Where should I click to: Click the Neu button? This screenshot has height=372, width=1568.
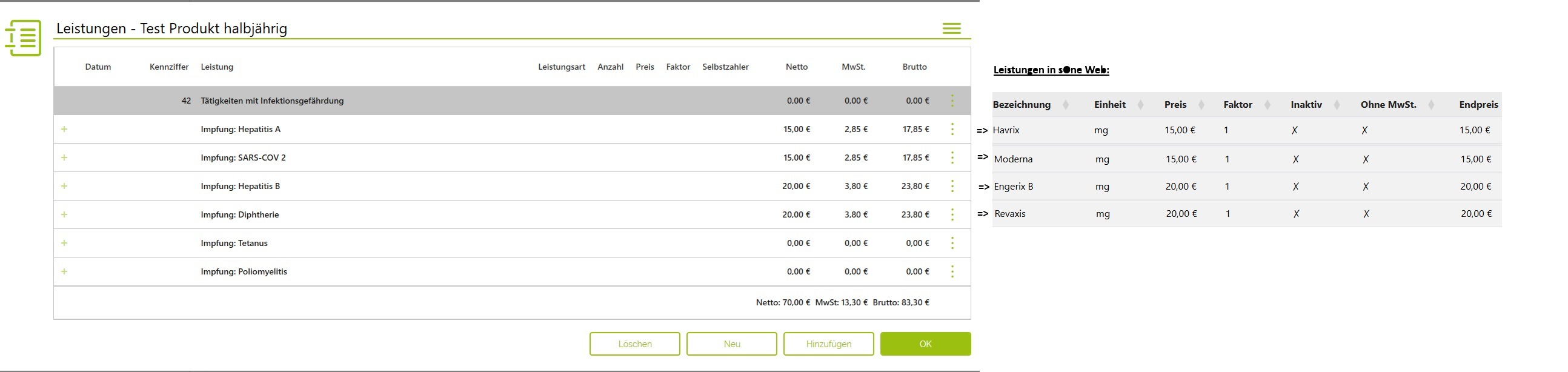click(732, 344)
